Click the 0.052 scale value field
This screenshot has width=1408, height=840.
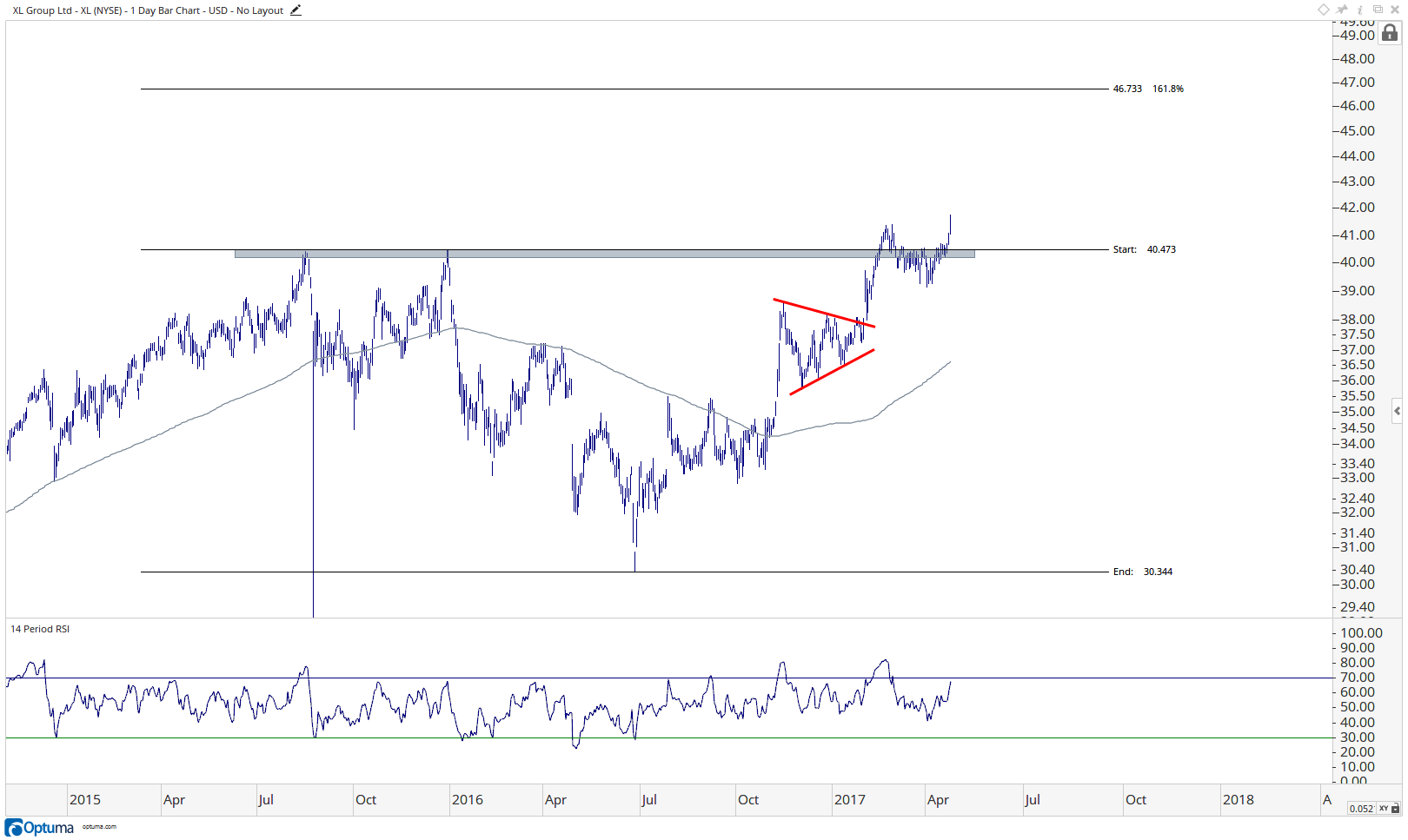[1361, 809]
